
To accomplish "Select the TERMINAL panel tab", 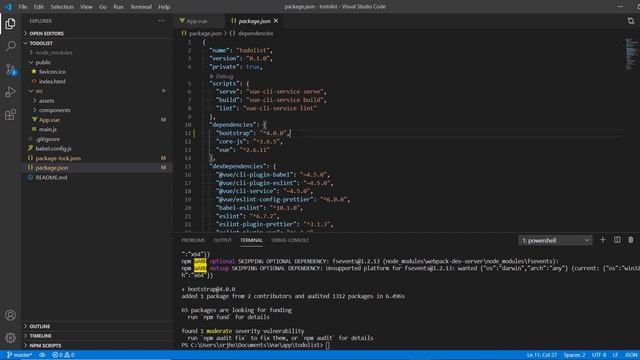I will 251,240.
